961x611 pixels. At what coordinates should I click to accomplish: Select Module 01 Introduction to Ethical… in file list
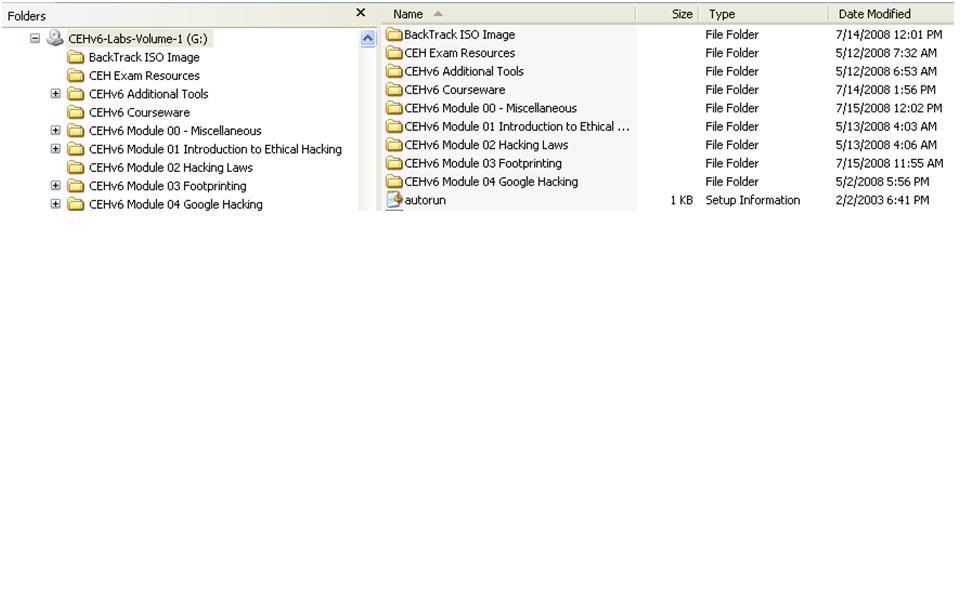[517, 127]
